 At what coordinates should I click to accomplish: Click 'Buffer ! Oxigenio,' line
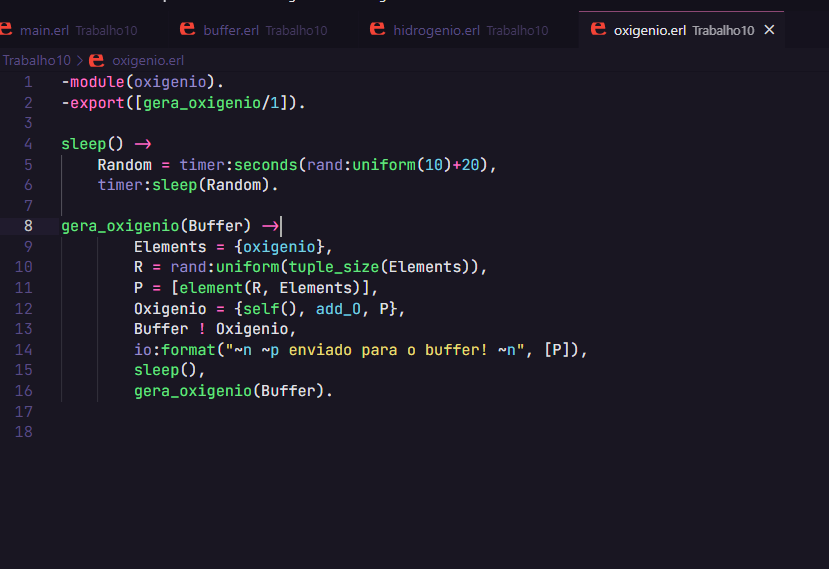(x=215, y=329)
